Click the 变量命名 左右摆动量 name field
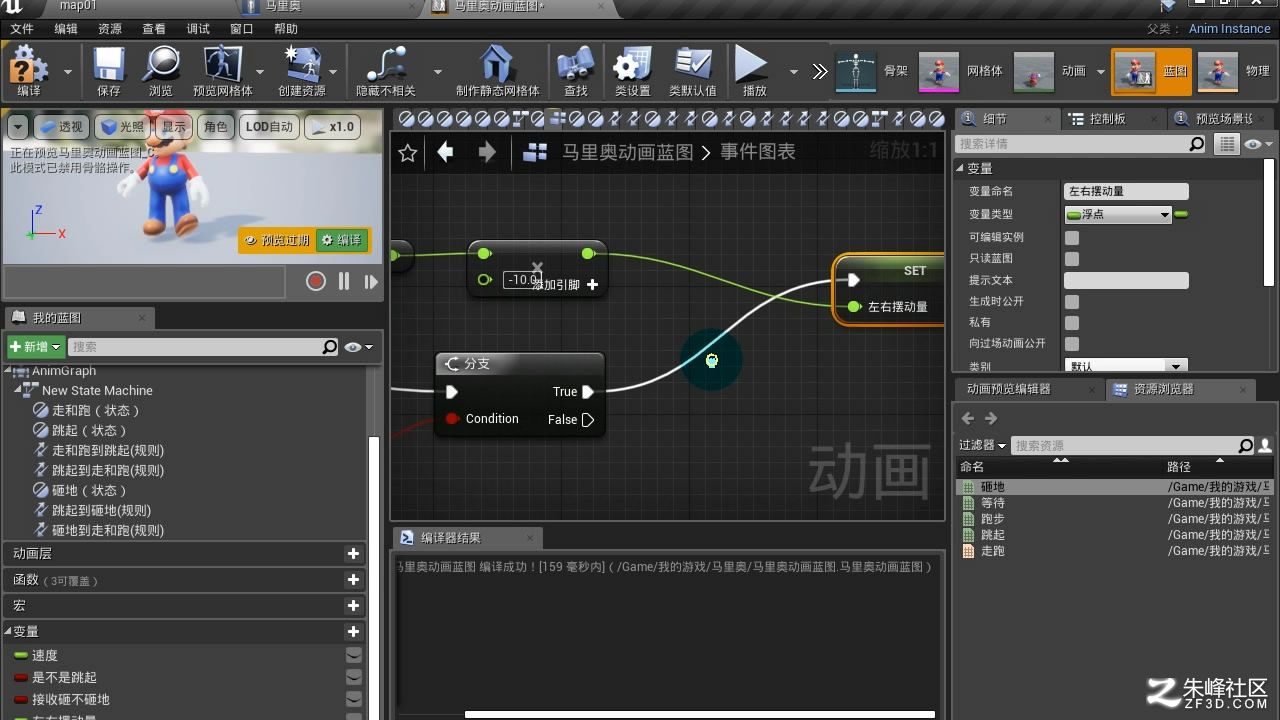 point(1126,191)
